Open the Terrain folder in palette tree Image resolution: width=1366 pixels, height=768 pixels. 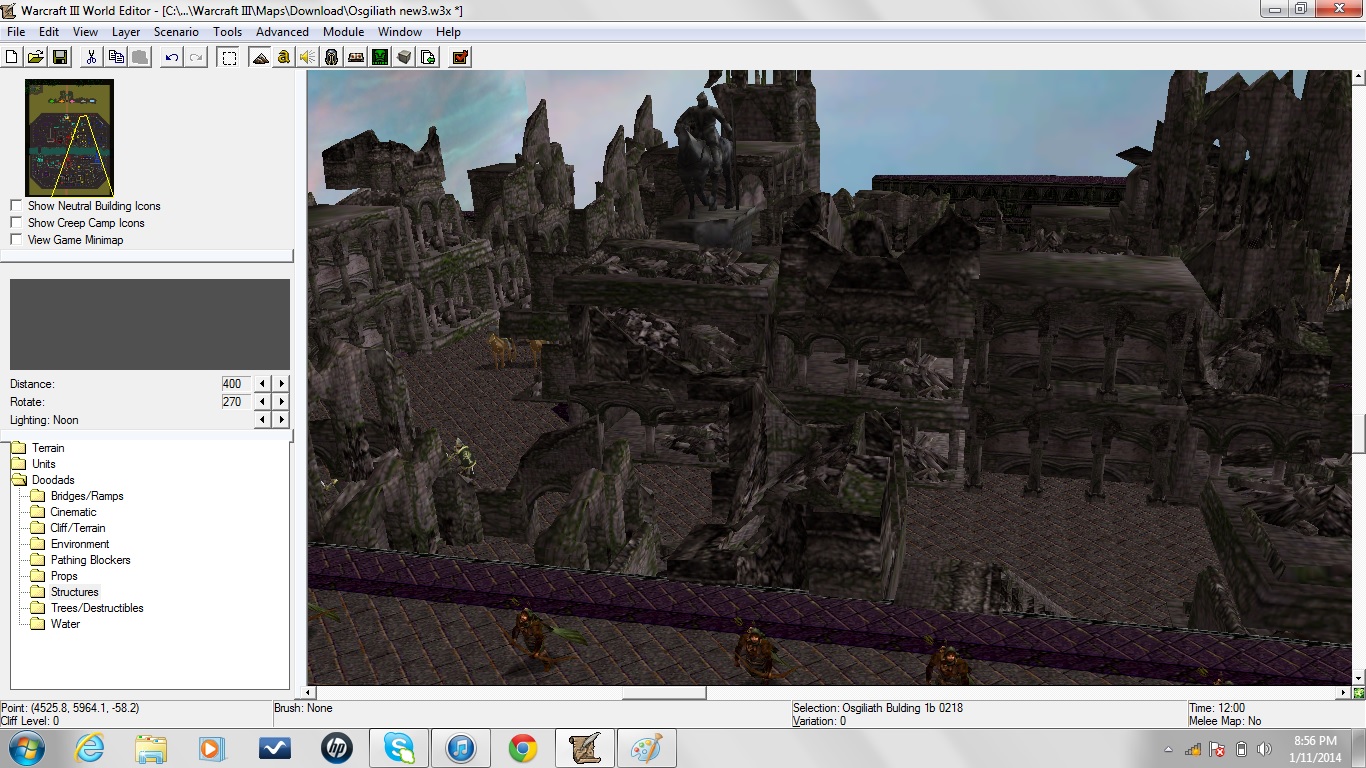[48, 448]
